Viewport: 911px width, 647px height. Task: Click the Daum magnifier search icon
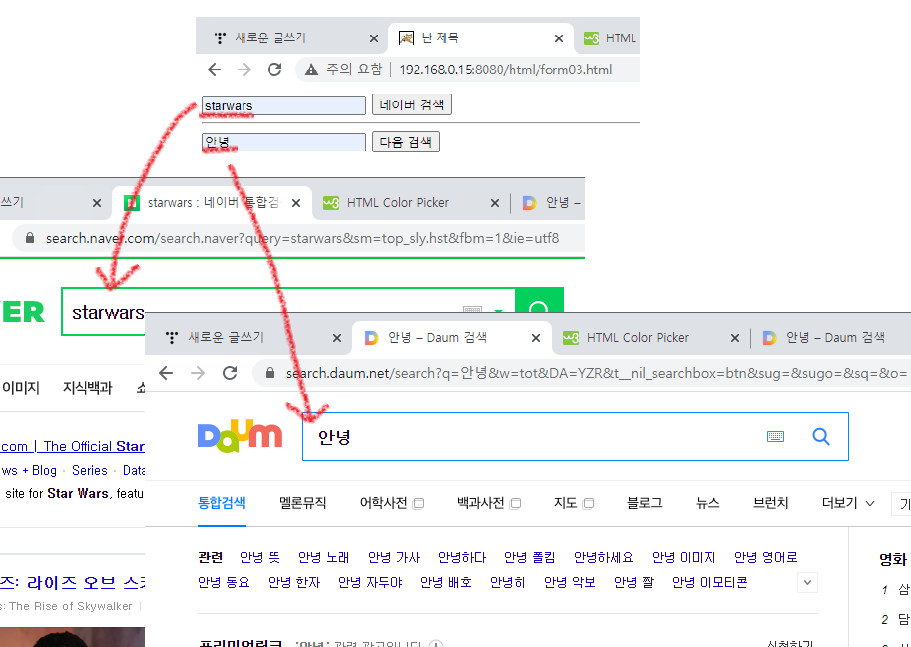pos(820,436)
